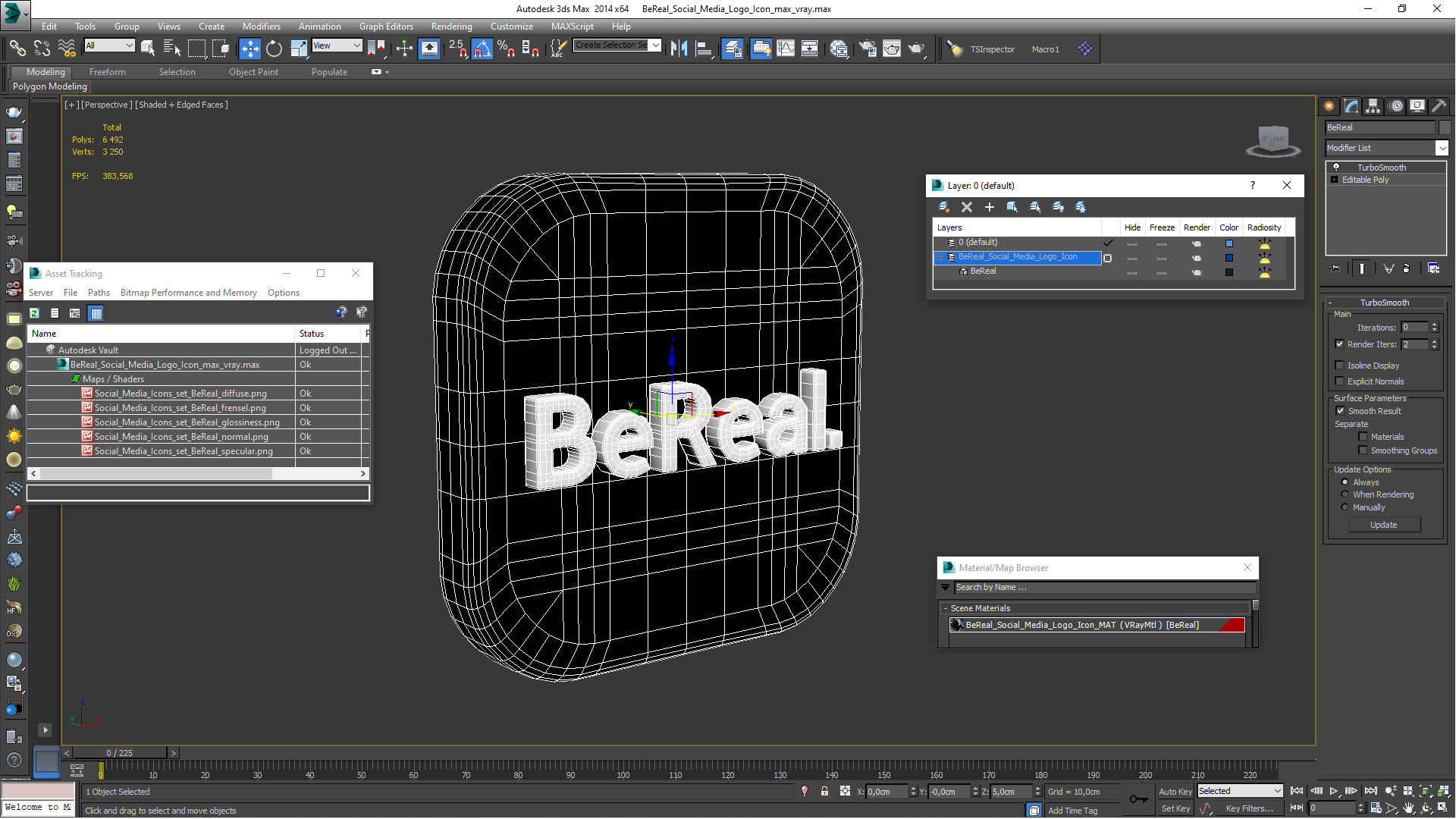Select the Select and Link tool
1456x819 pixels.
coord(17,49)
